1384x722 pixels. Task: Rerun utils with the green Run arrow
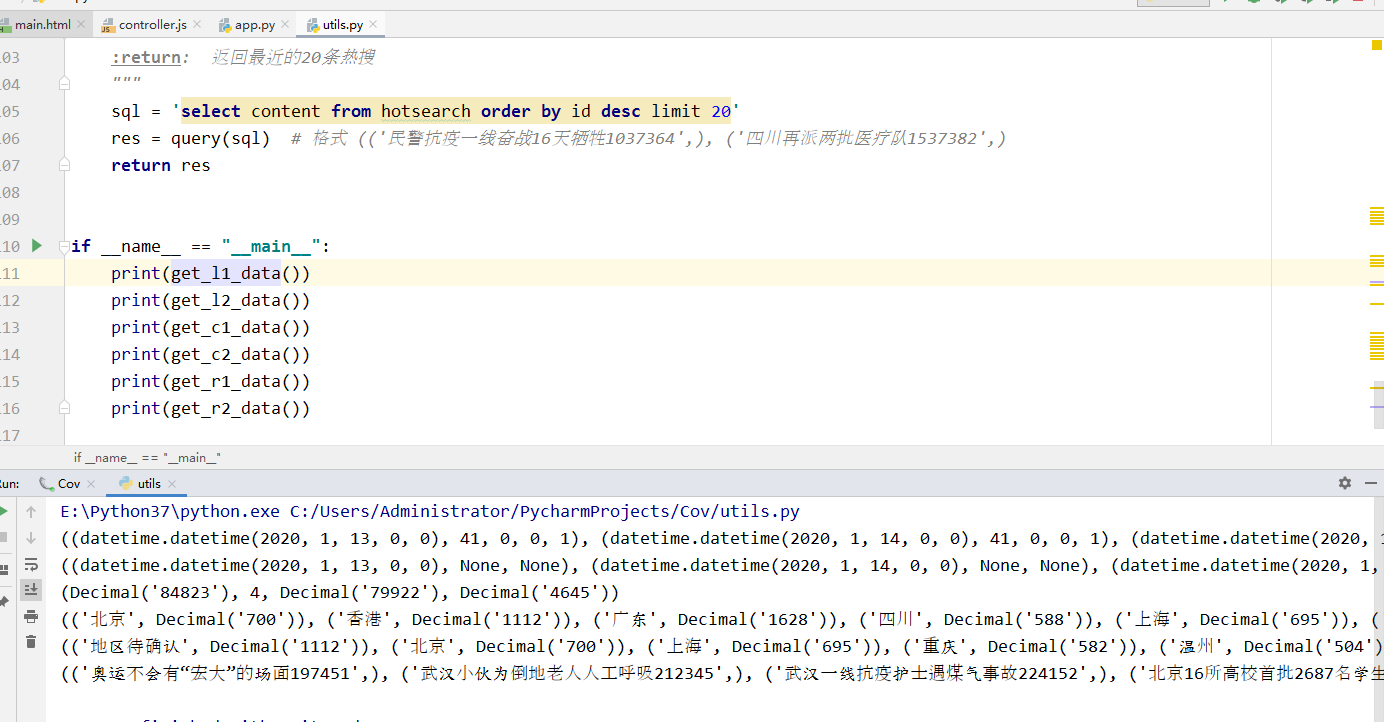[x=3, y=511]
